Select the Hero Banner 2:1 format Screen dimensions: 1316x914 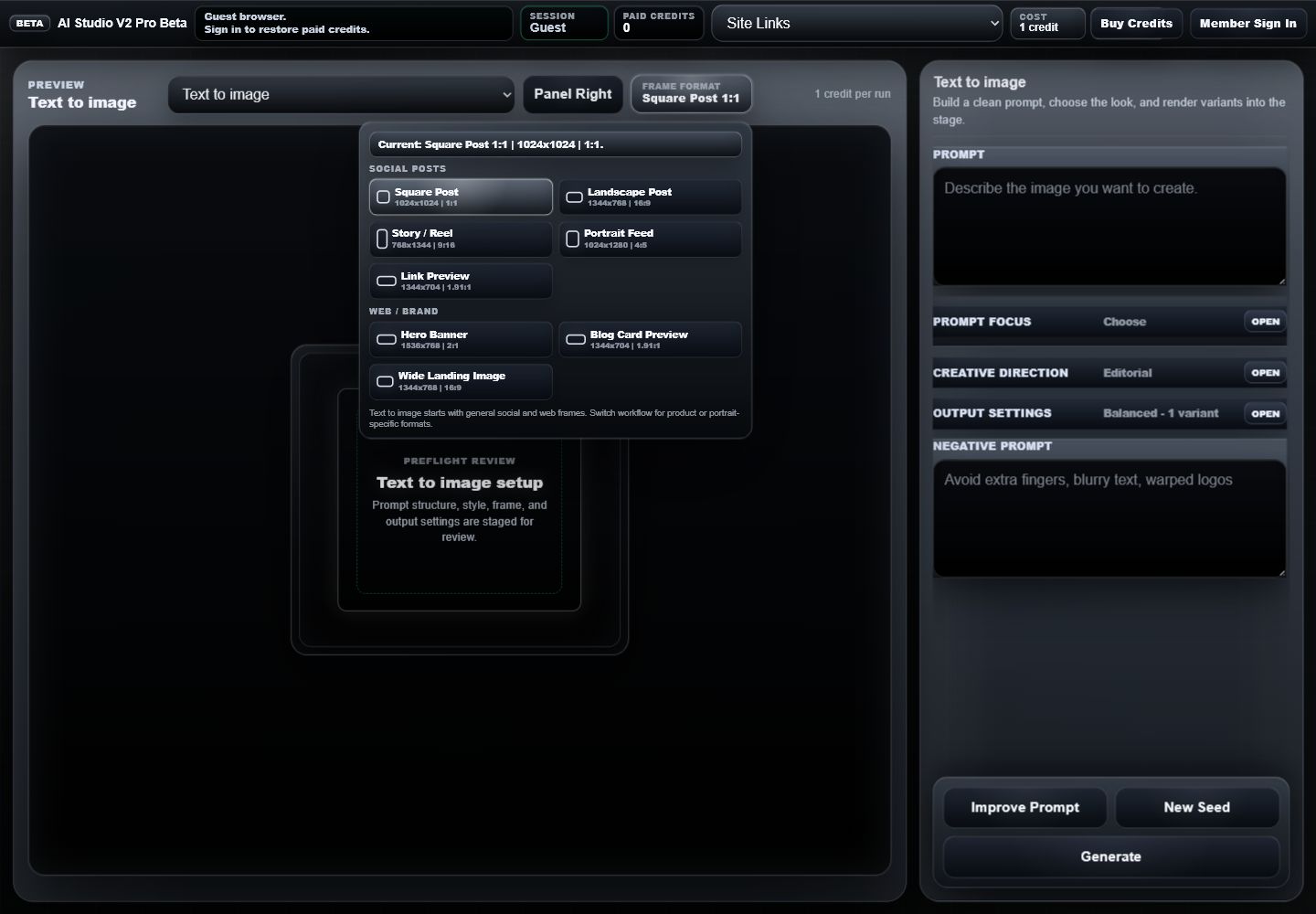pyautogui.click(x=461, y=339)
